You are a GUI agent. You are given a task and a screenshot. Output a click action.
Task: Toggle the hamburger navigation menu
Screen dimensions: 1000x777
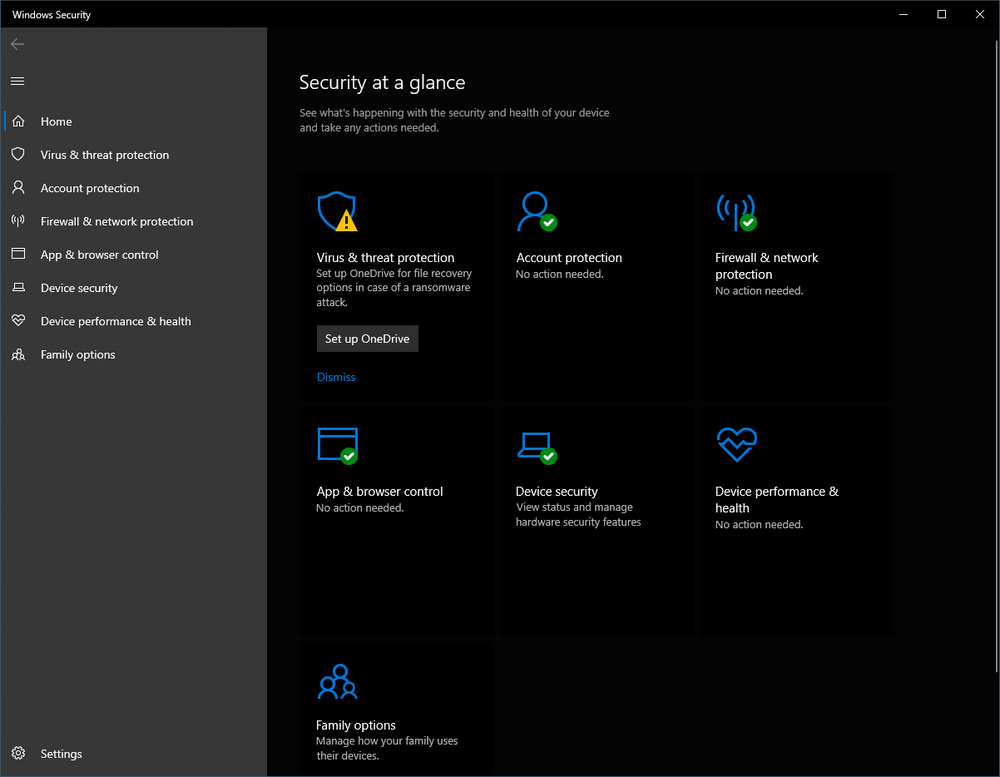[x=18, y=81]
